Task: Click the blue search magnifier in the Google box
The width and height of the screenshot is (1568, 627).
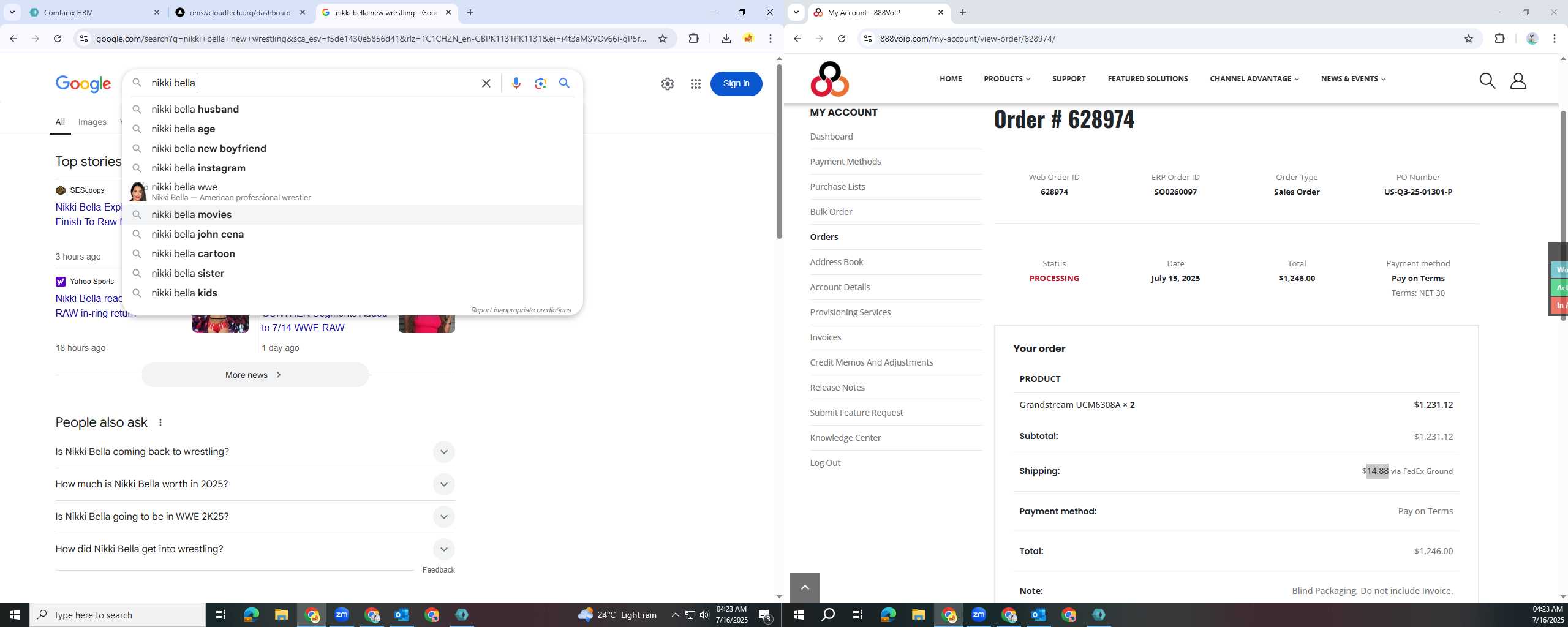Action: click(x=564, y=83)
